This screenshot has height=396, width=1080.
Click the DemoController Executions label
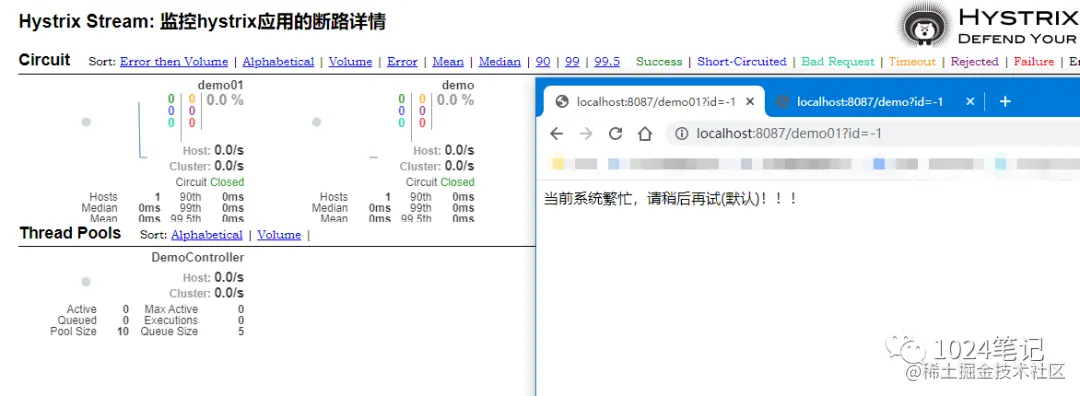[171, 320]
